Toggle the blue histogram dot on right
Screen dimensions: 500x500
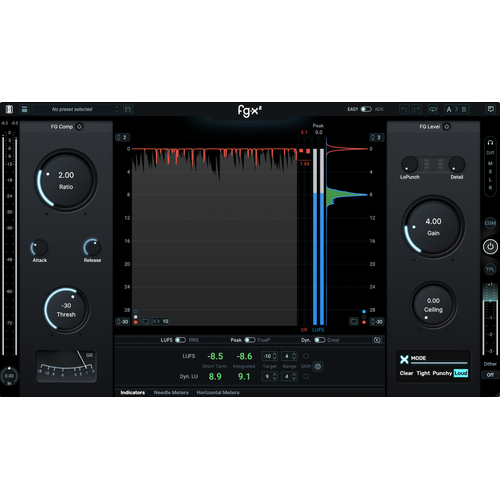pos(364,312)
